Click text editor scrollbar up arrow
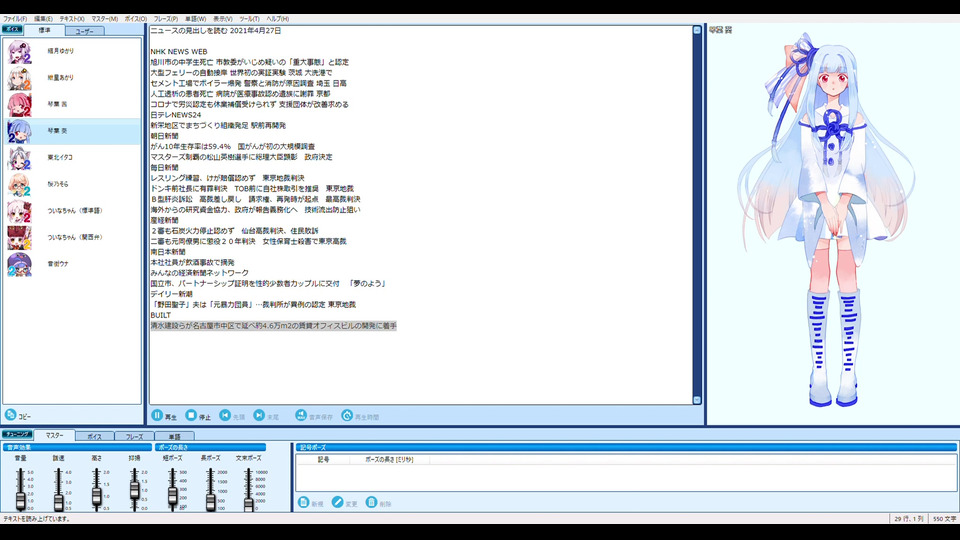The height and width of the screenshot is (540, 960). pos(697,30)
